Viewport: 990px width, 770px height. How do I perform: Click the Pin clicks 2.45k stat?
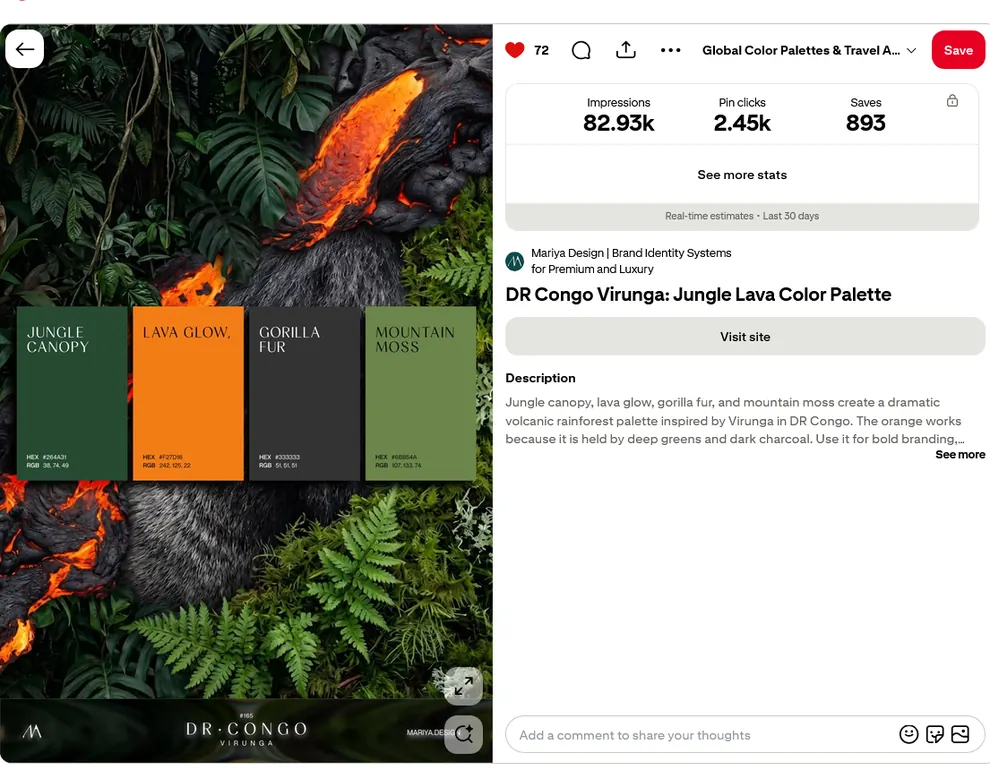pos(742,115)
